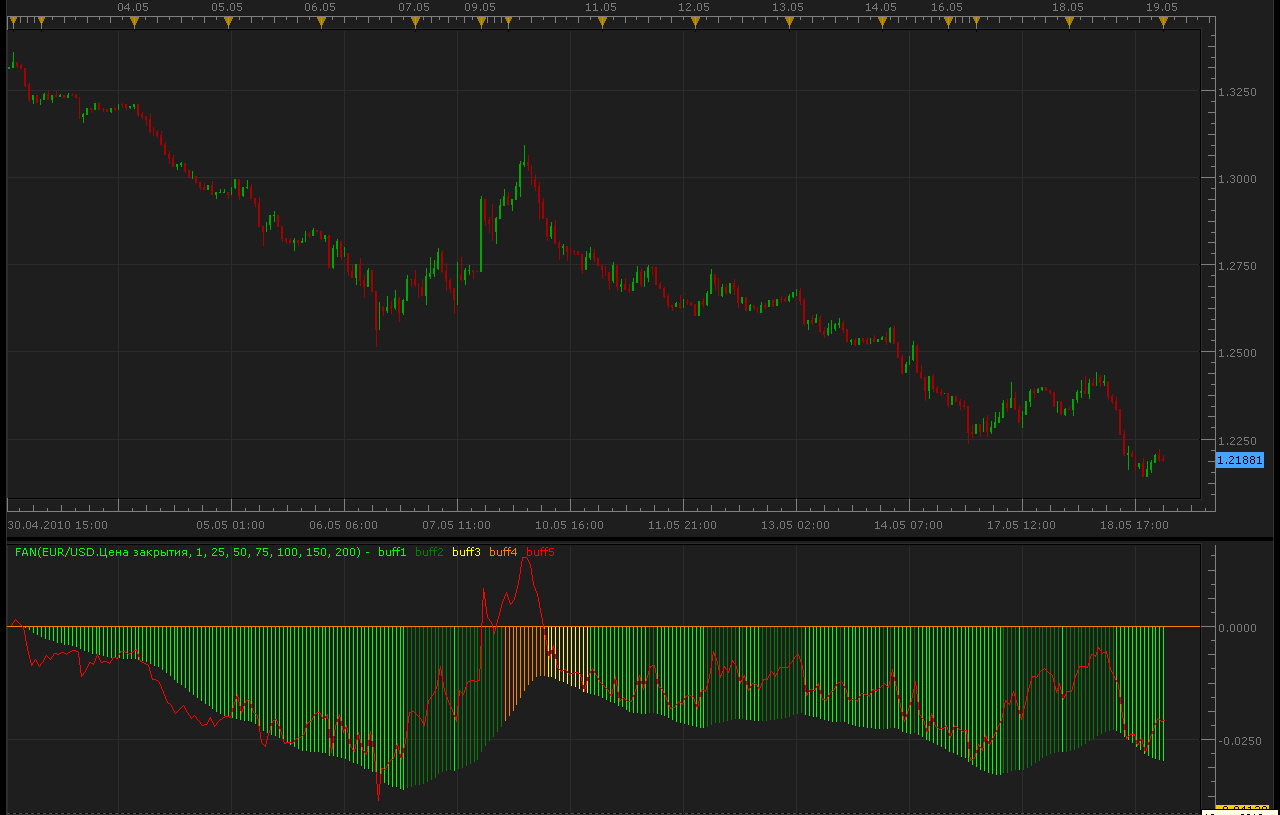This screenshot has height=815, width=1280.
Task: Click the 04.05 date label on top ruler
Action: click(133, 7)
